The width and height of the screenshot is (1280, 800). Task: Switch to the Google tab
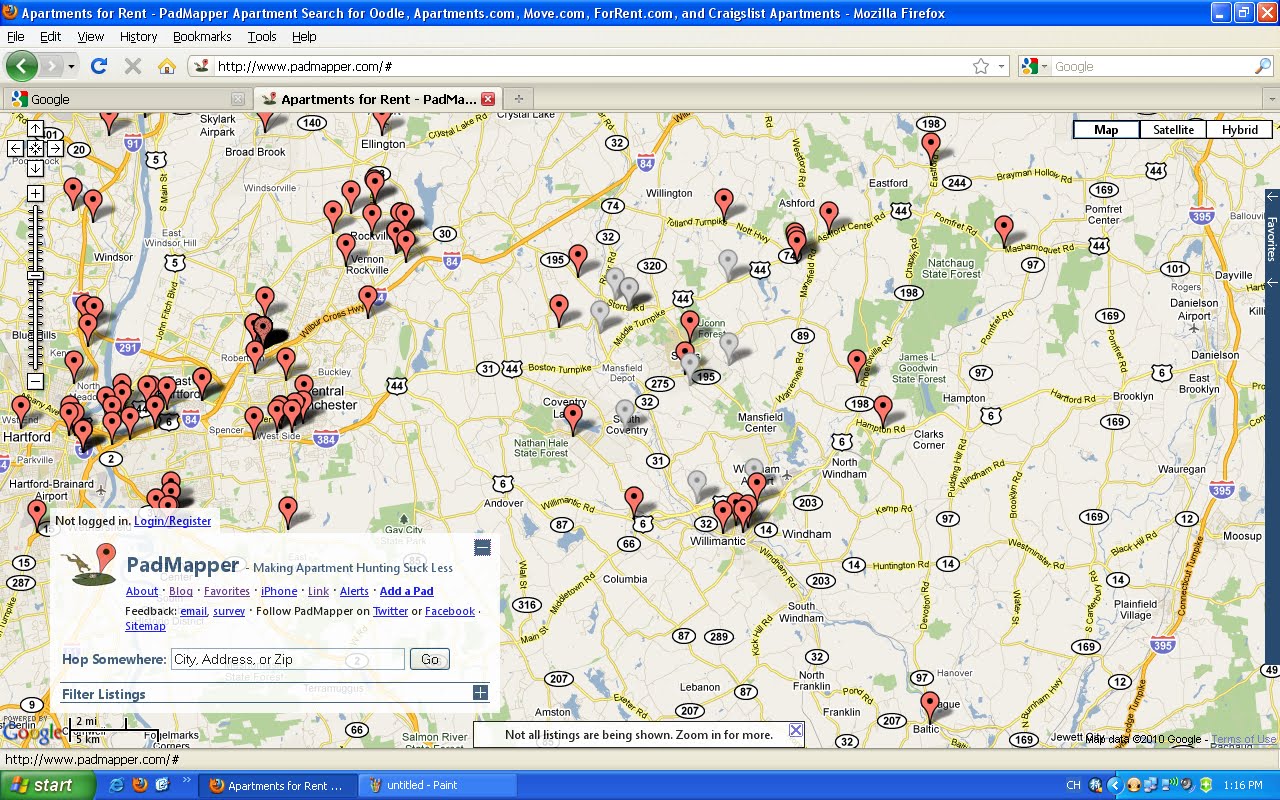126,99
